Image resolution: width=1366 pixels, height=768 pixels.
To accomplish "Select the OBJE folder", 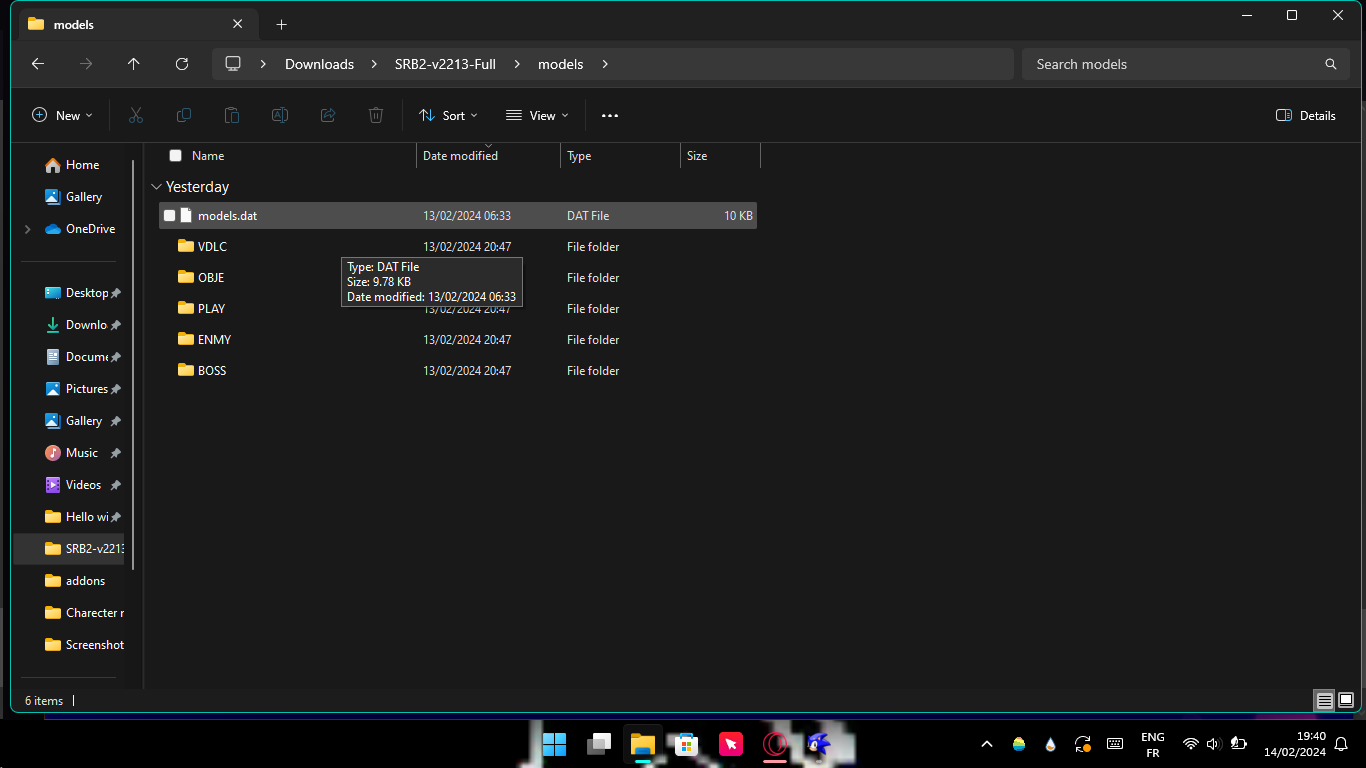I will click(458, 278).
